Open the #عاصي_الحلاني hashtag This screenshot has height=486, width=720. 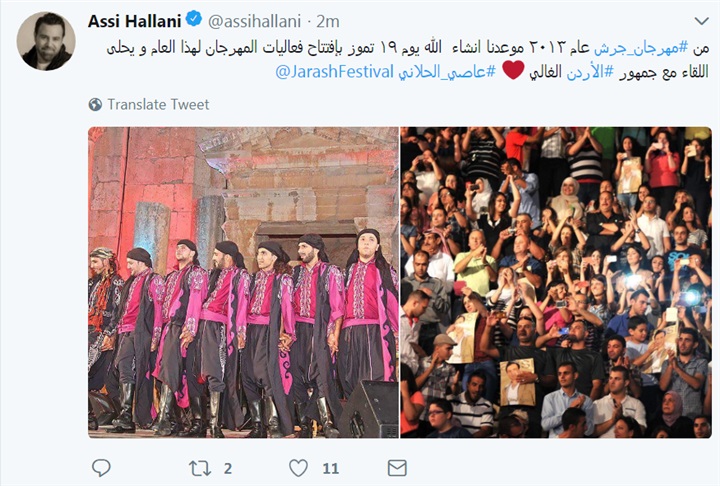[x=447, y=72]
